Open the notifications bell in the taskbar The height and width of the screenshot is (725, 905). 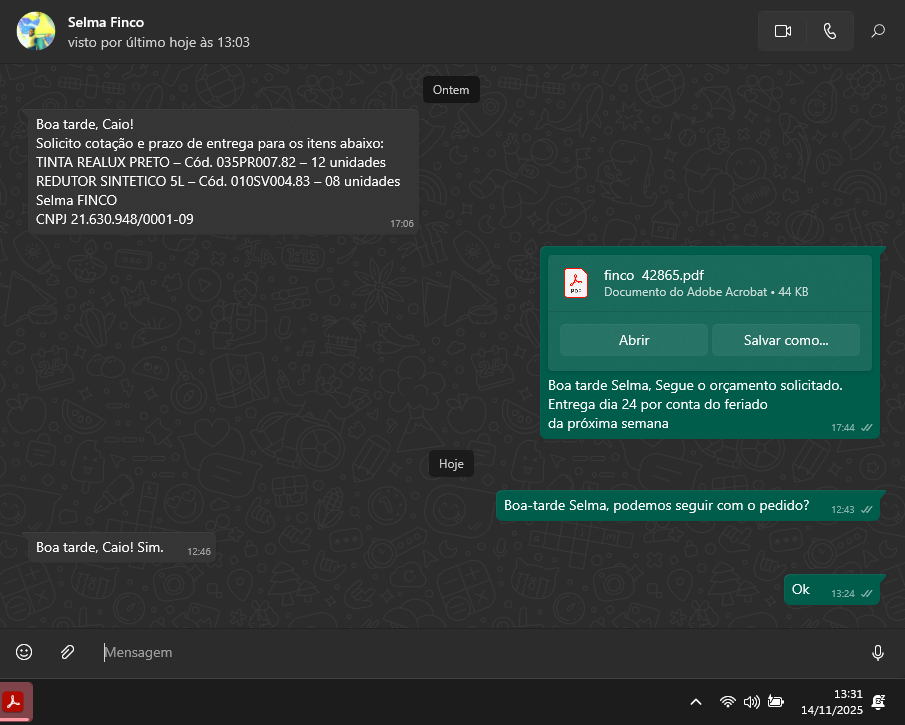coord(878,702)
